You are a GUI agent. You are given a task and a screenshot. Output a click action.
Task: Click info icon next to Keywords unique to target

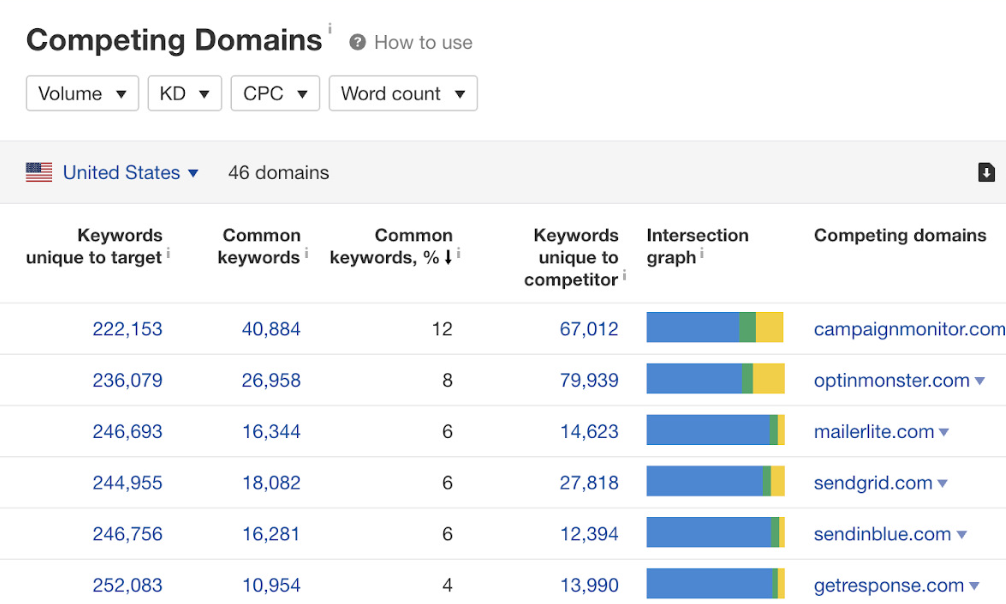(x=168, y=254)
